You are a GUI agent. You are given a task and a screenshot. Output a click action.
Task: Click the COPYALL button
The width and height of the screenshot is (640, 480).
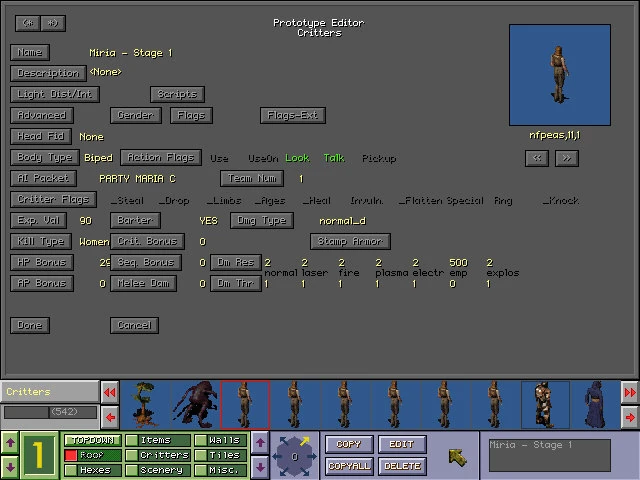(x=349, y=466)
